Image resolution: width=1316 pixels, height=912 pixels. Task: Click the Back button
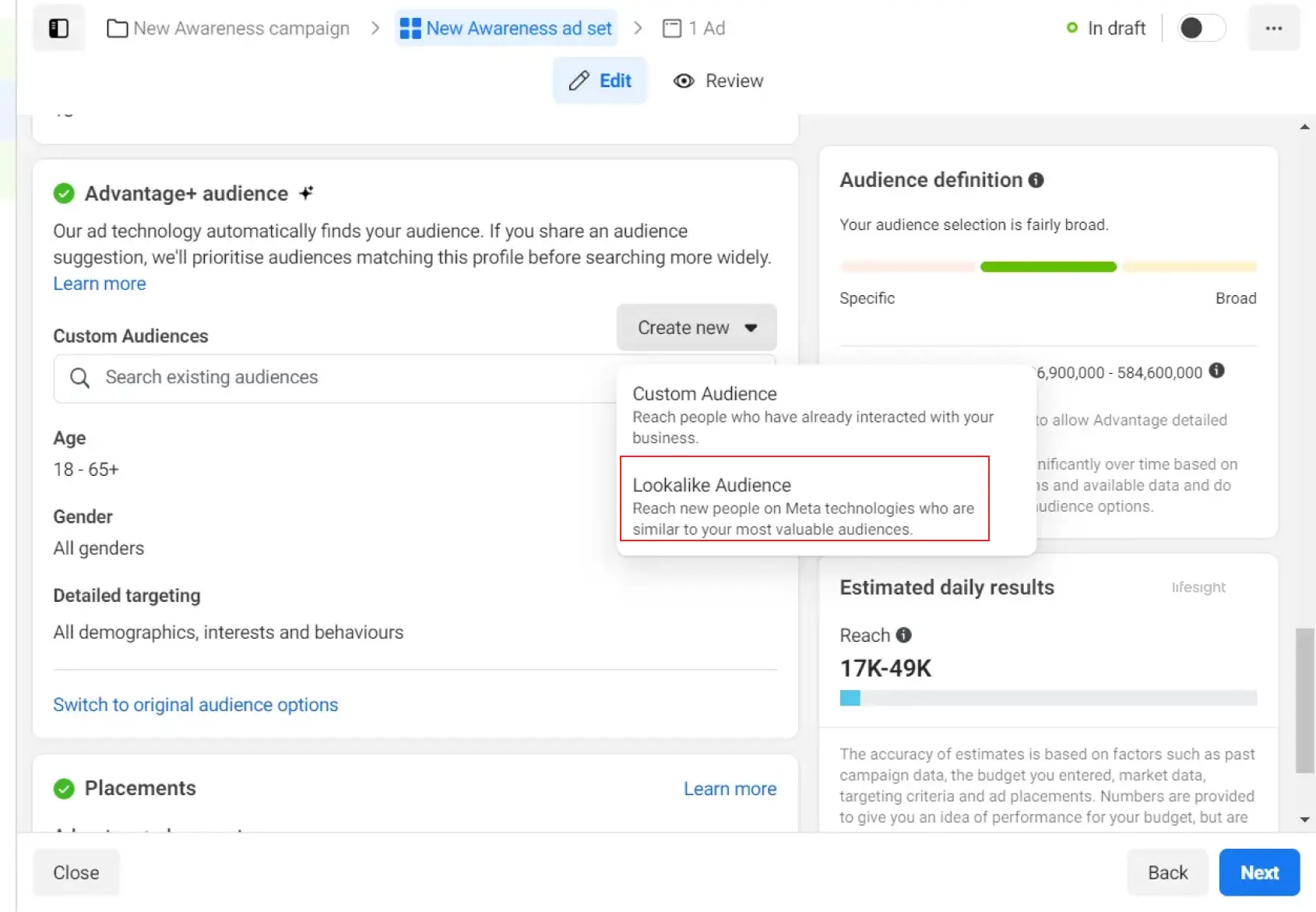point(1167,872)
